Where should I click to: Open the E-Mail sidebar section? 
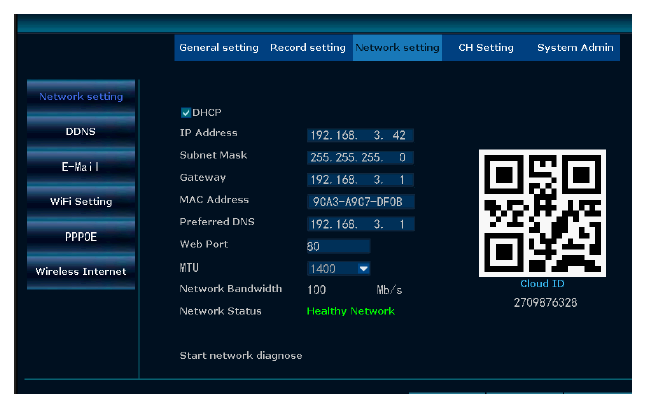81,166
